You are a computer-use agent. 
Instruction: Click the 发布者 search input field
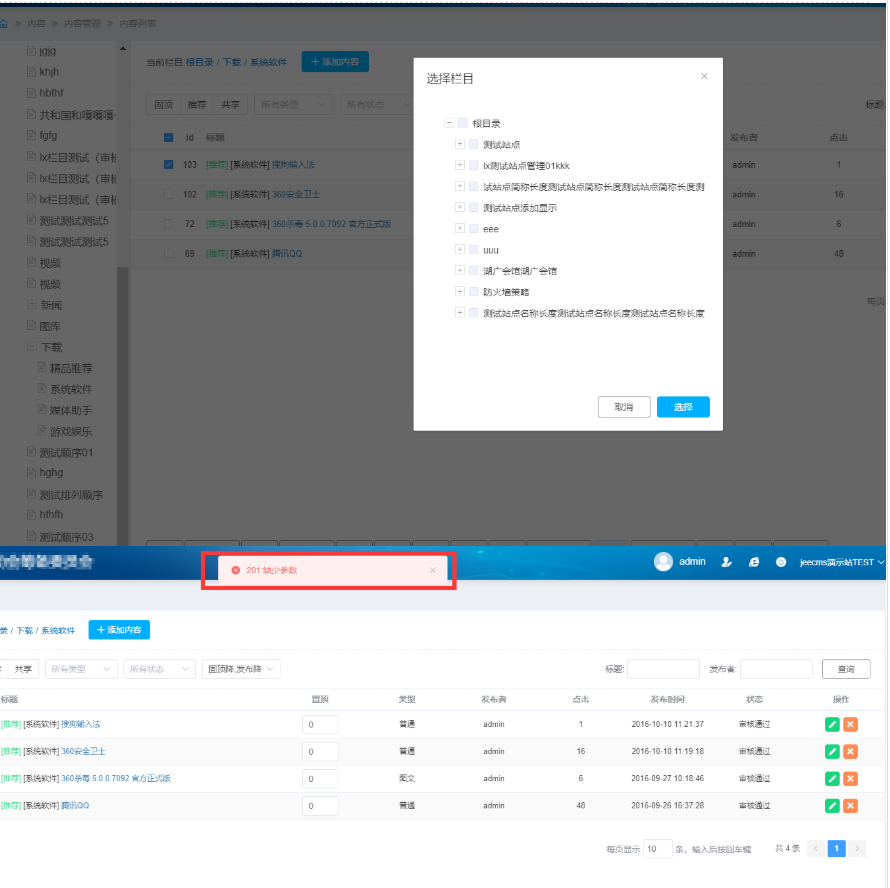(x=776, y=669)
